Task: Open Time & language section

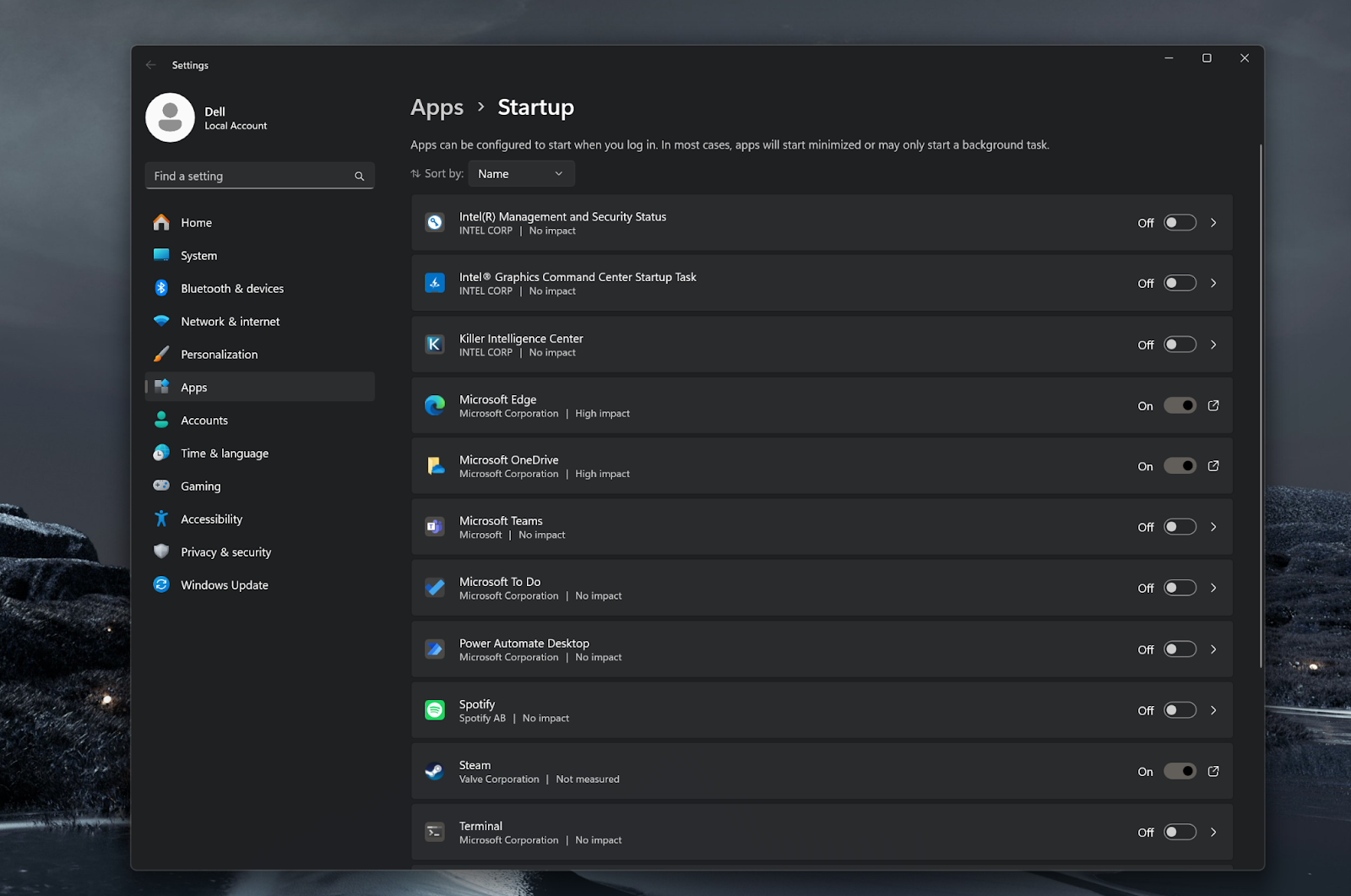Action: 259,453
